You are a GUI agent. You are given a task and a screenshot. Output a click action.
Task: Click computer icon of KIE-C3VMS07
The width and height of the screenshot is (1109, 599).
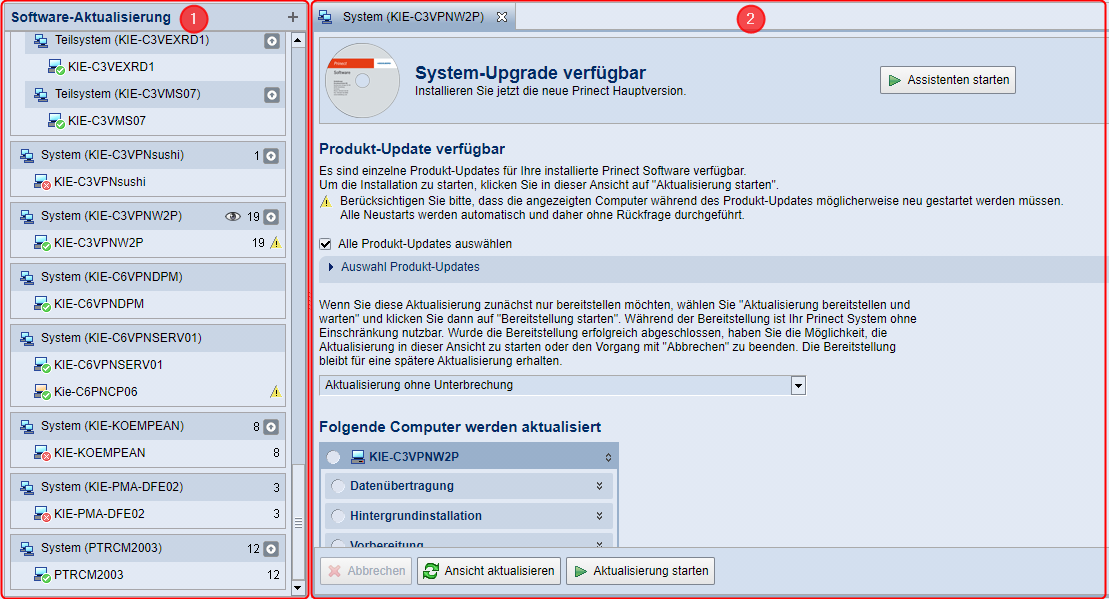click(56, 120)
